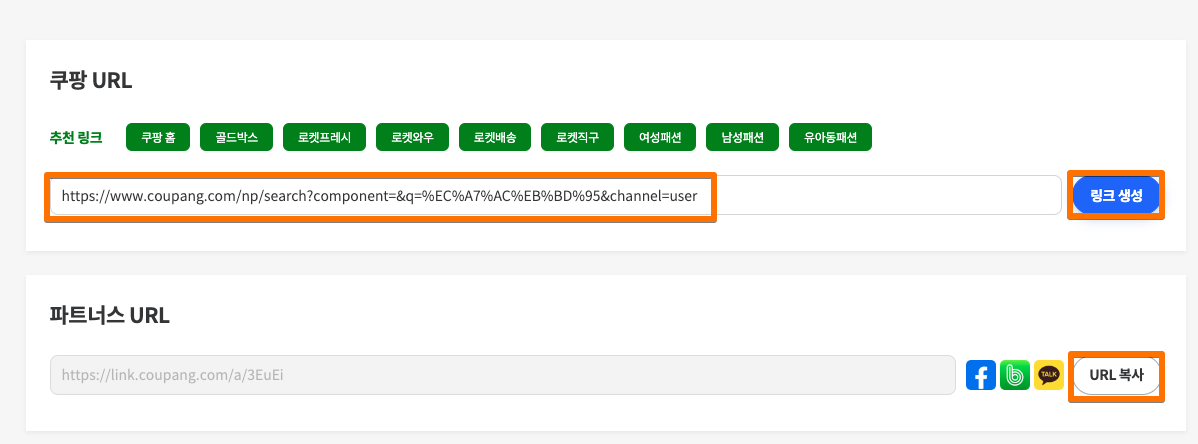Click the 링크 생성 button
This screenshot has width=1198, height=444.
point(1116,195)
